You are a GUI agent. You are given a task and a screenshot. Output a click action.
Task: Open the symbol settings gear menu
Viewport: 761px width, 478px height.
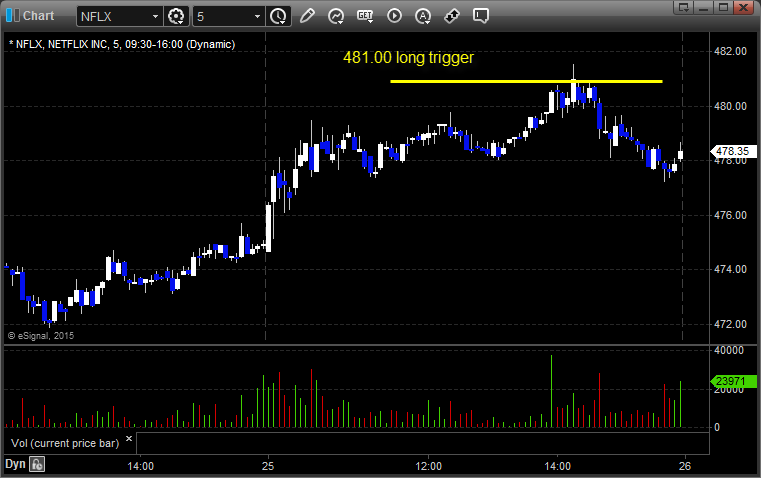coord(176,16)
